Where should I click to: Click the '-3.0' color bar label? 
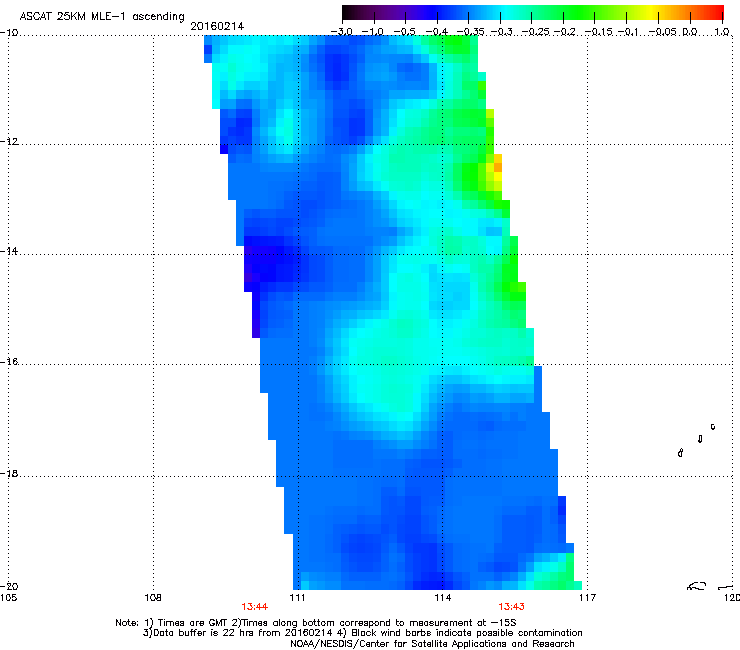pyautogui.click(x=342, y=32)
